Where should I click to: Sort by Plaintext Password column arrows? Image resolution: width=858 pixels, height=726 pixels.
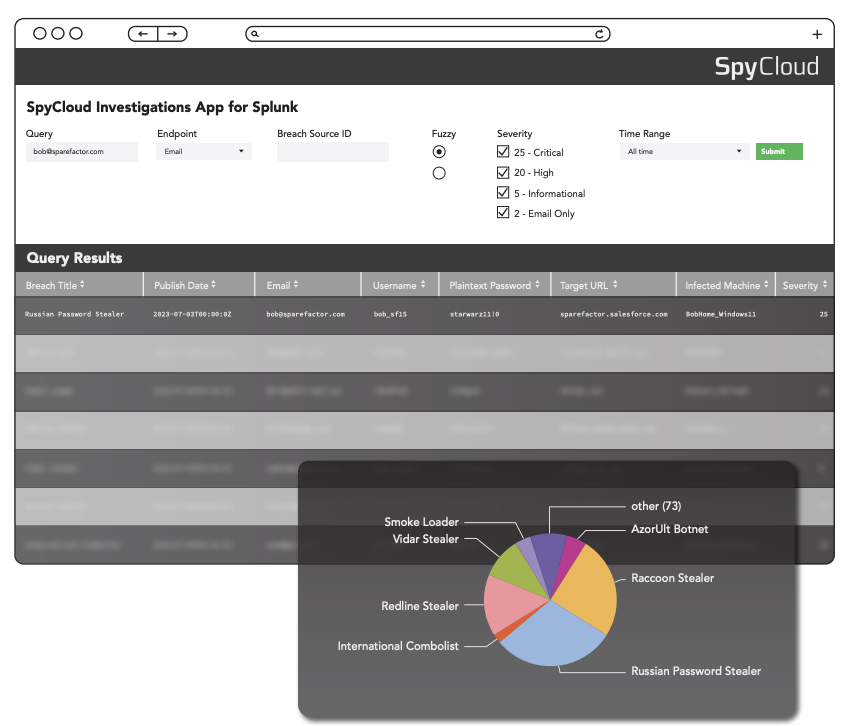[537, 284]
